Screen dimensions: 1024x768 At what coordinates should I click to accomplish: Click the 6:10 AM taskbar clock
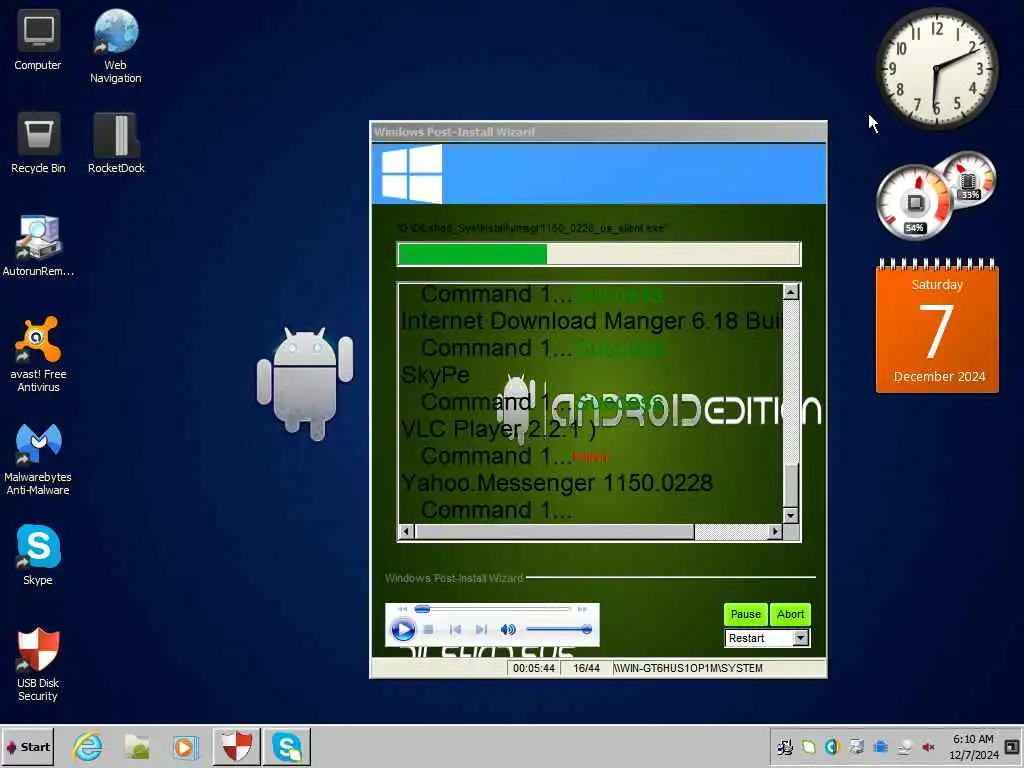click(973, 747)
